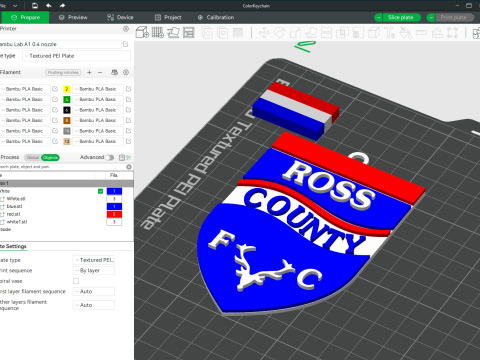This screenshot has width=480, height=360.
Task: Click the Slice plate button
Action: [x=401, y=17]
